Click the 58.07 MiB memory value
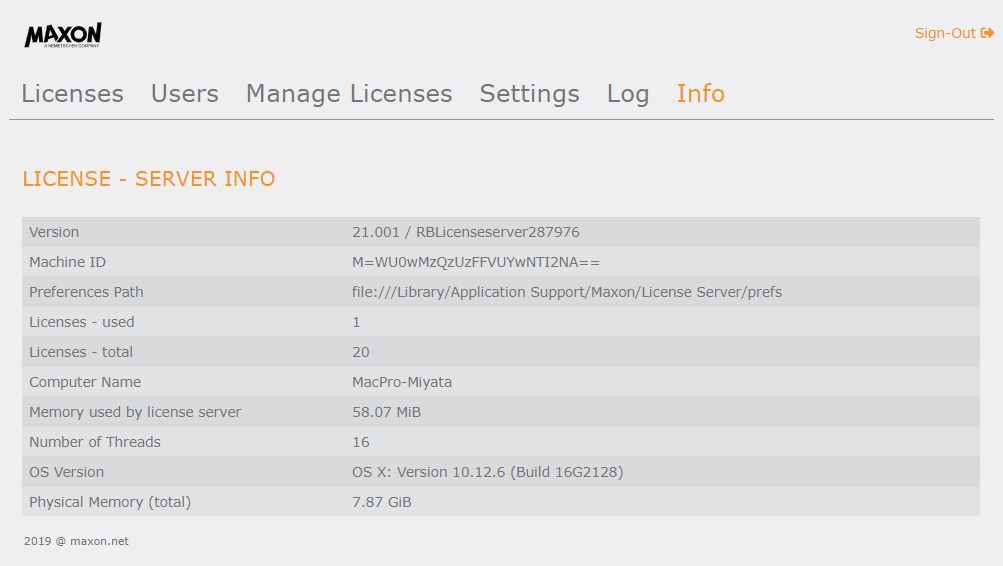Image resolution: width=1003 pixels, height=566 pixels. click(386, 413)
